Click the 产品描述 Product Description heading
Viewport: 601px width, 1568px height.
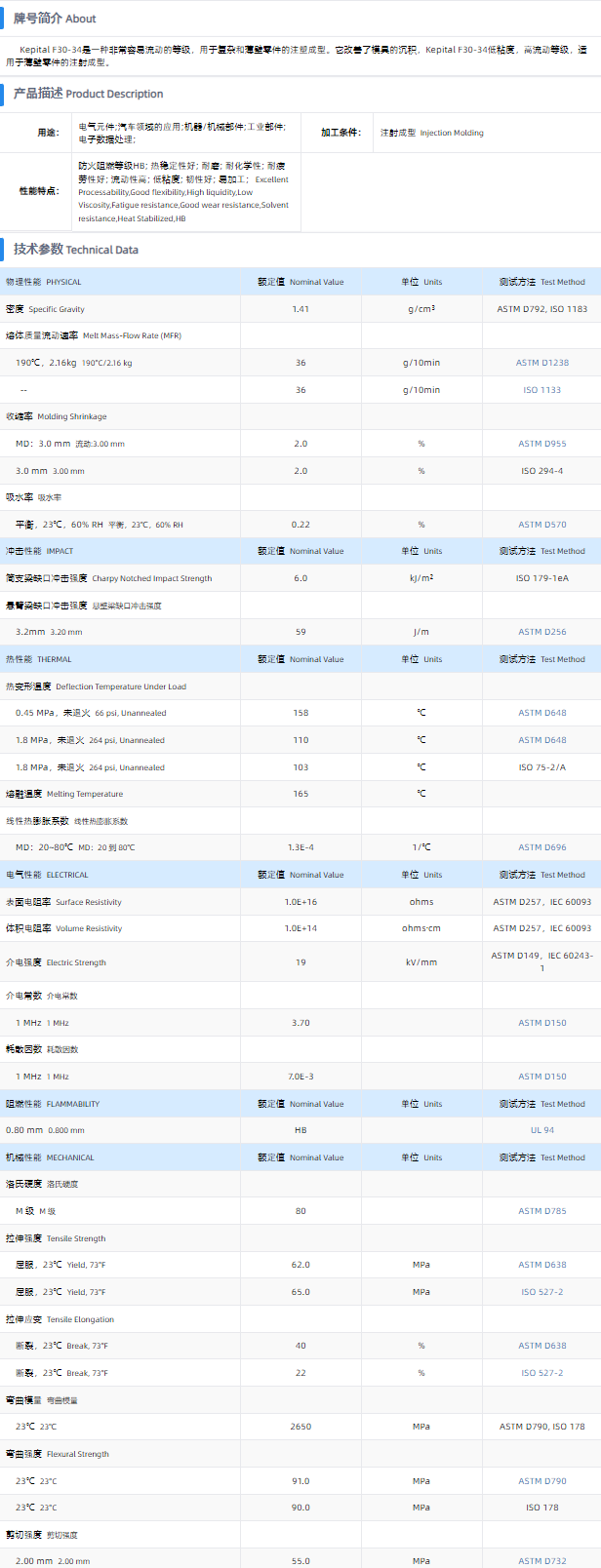coord(88,94)
